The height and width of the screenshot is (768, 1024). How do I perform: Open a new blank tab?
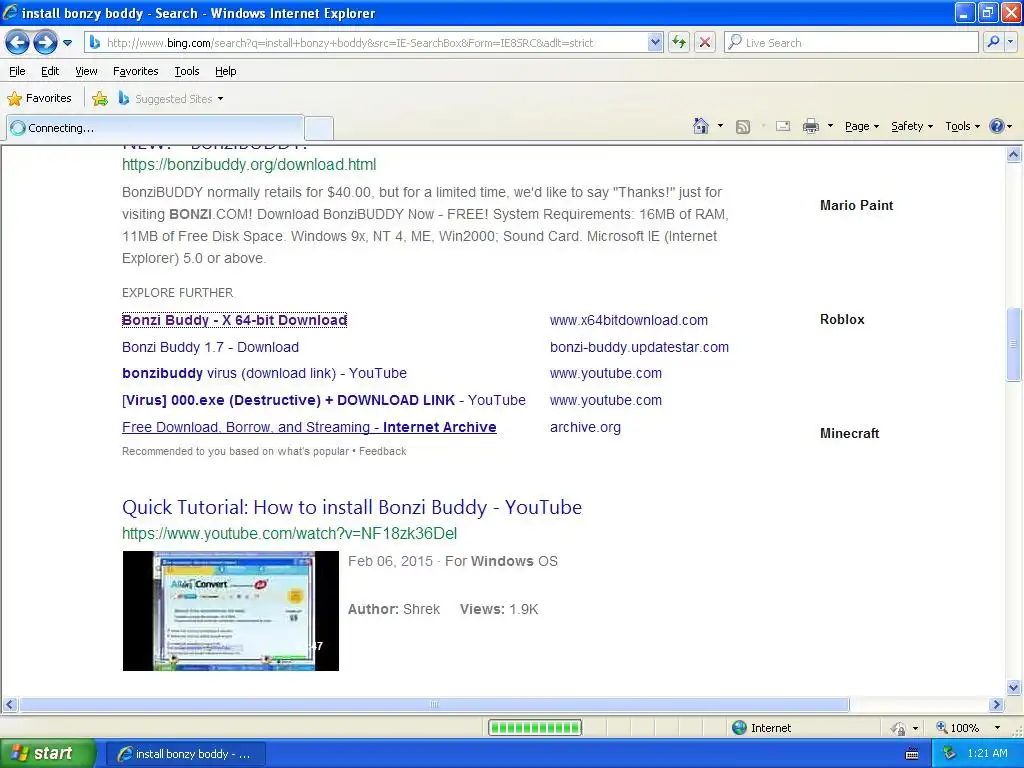(319, 128)
